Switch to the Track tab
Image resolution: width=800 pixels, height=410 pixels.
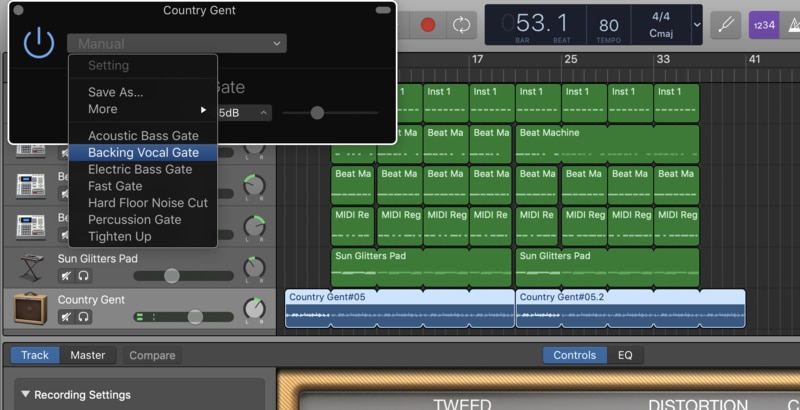click(x=35, y=355)
